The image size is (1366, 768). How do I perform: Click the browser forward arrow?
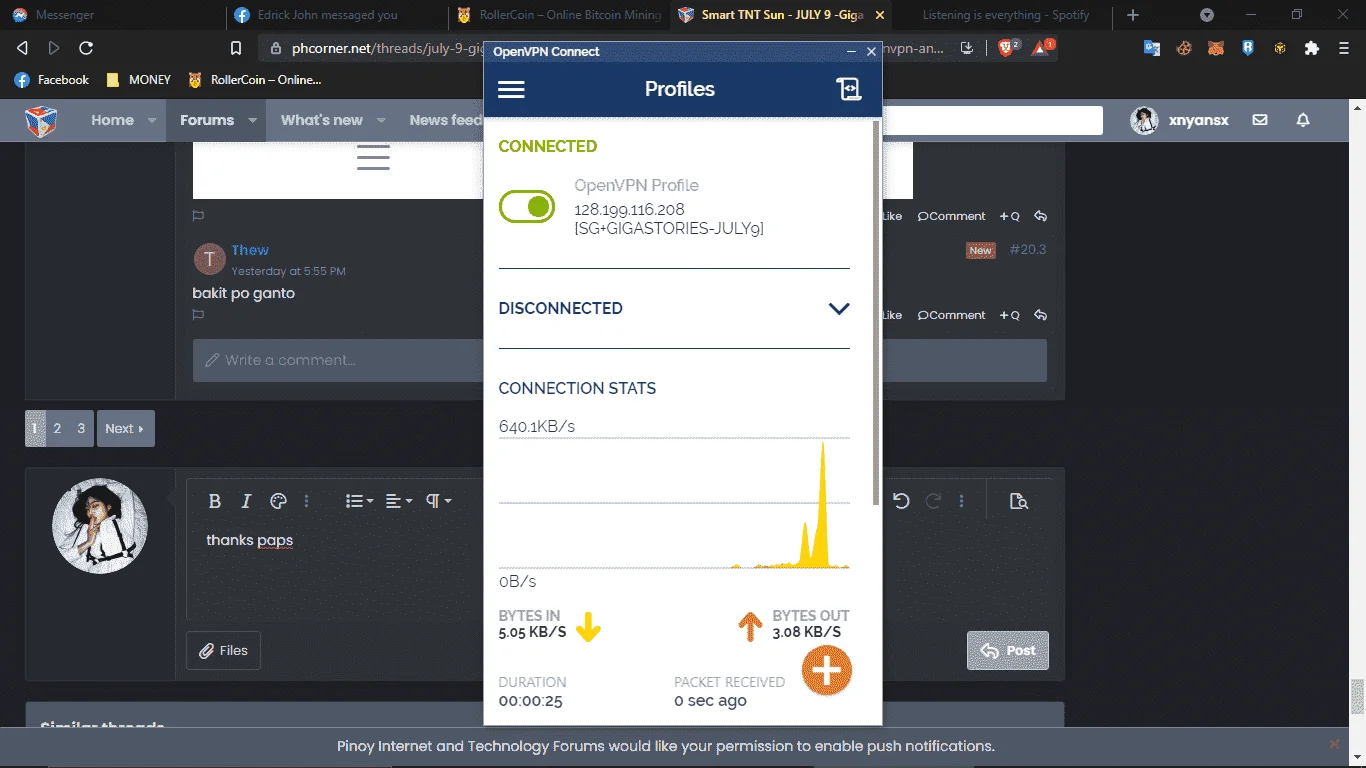click(x=54, y=48)
